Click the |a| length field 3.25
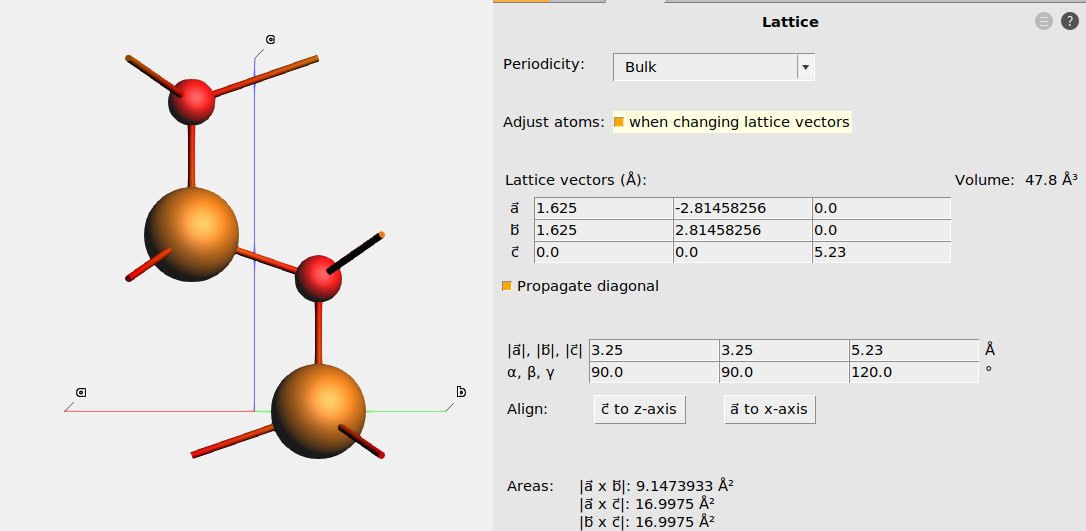1086x531 pixels. pos(653,350)
